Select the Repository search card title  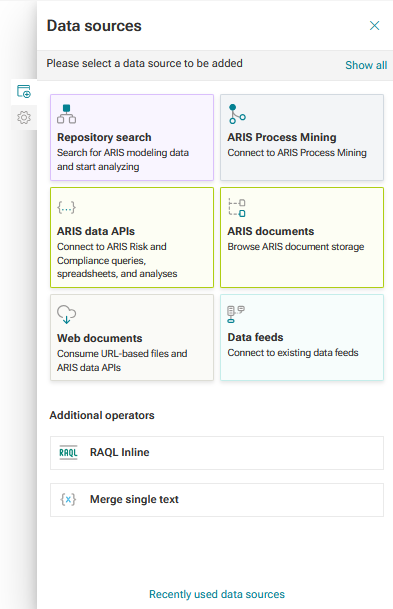click(104, 137)
